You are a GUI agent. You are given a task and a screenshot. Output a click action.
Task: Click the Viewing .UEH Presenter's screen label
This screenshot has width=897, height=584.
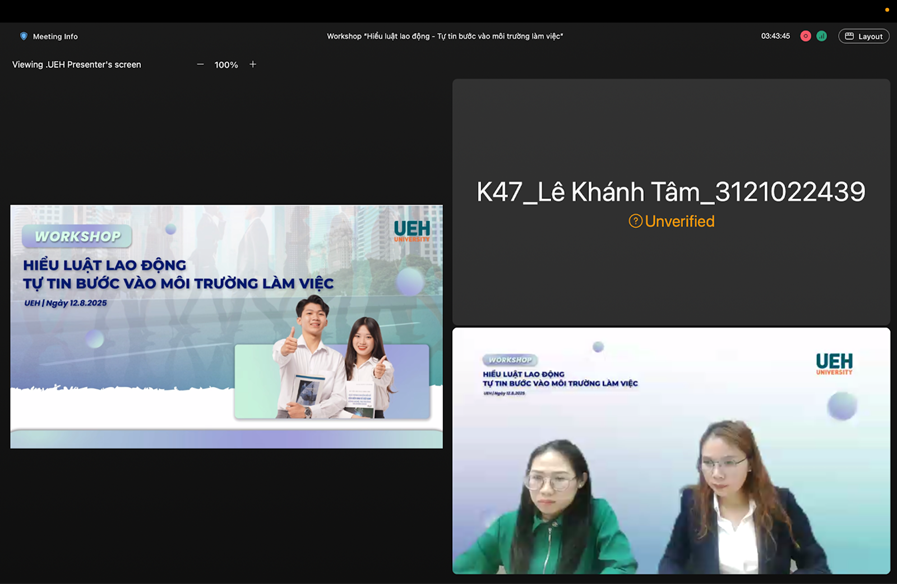tap(77, 64)
